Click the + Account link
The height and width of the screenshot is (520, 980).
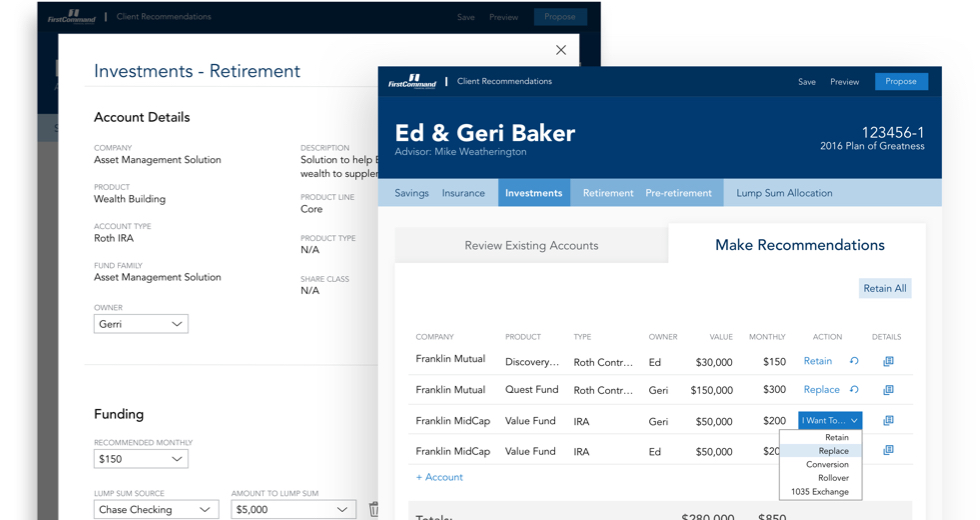439,477
